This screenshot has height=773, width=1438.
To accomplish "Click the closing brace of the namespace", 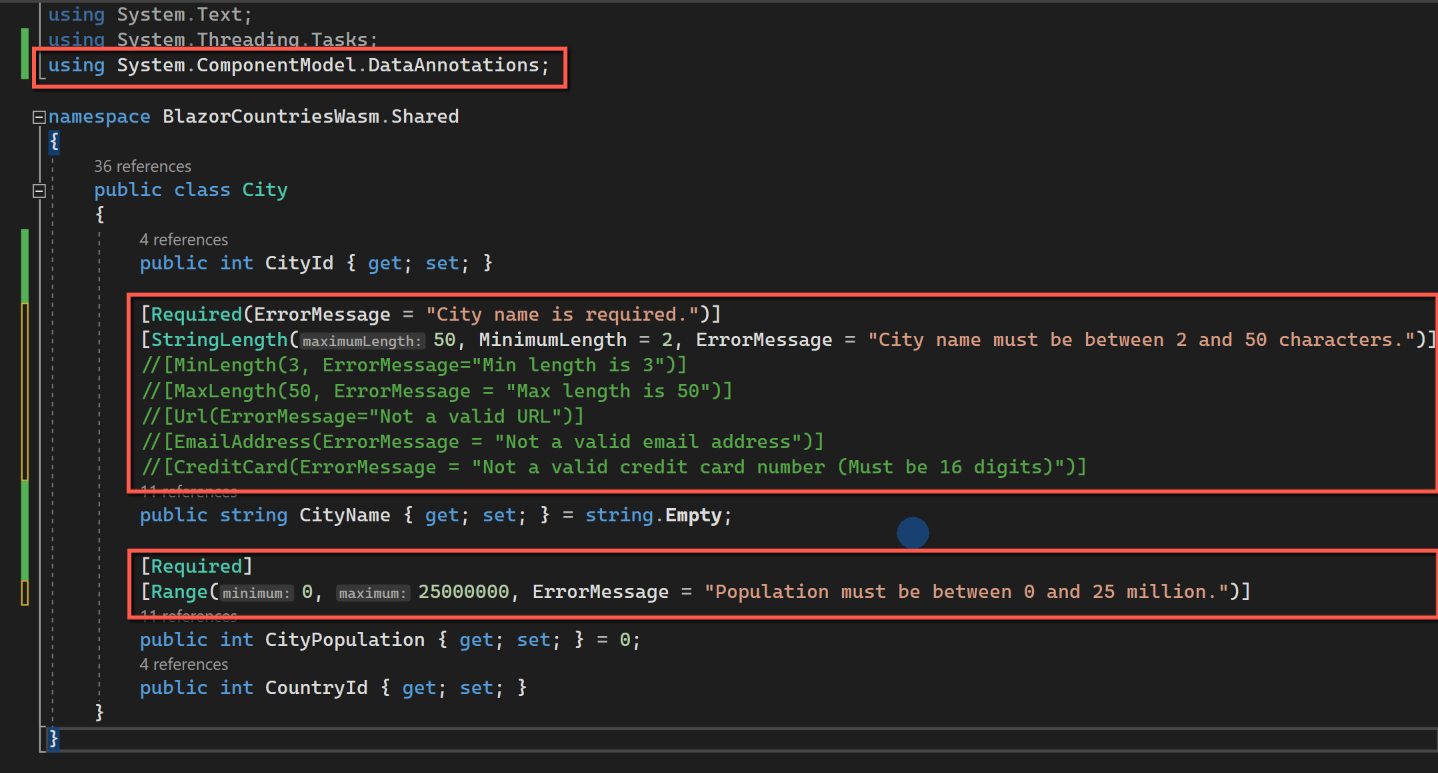I will (x=53, y=738).
